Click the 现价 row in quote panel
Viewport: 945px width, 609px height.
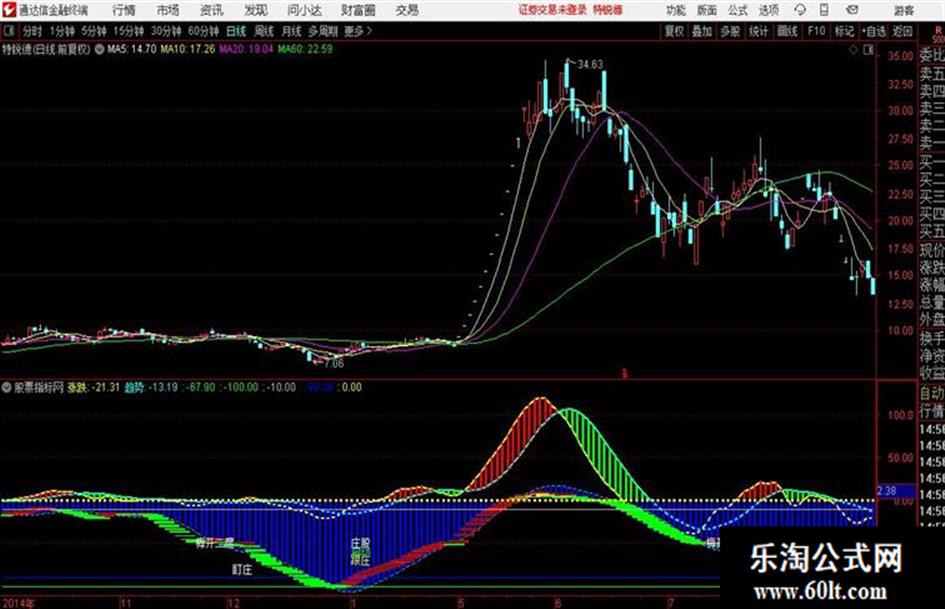coord(931,249)
